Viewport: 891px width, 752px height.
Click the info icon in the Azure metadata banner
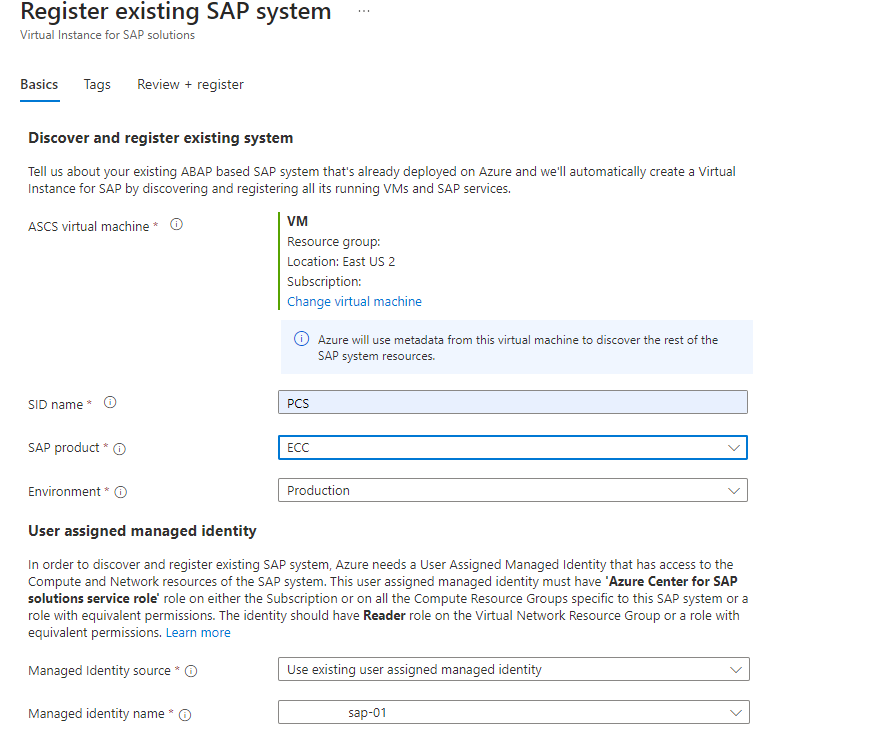(x=301, y=340)
